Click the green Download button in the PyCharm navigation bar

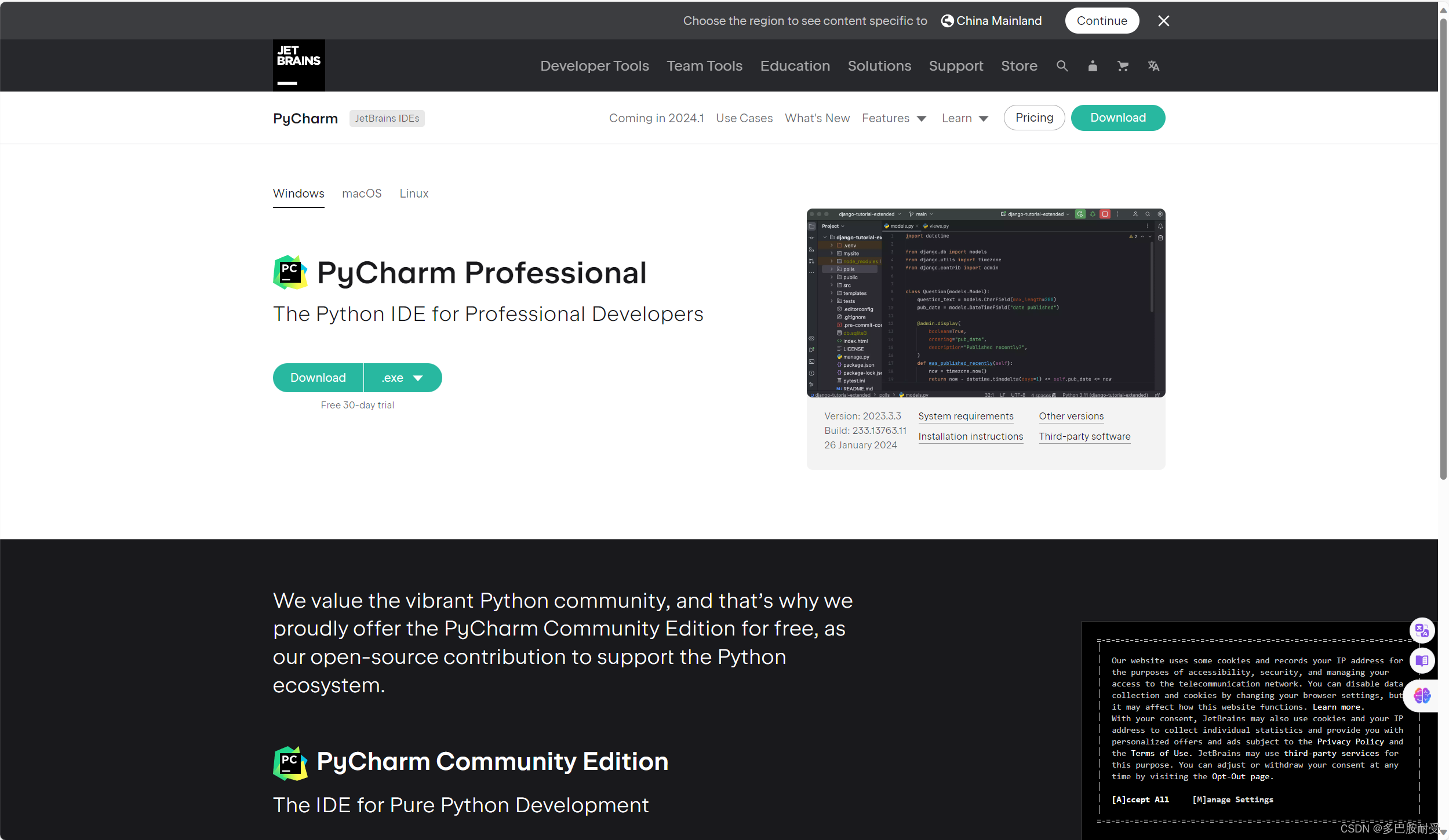pos(1117,118)
